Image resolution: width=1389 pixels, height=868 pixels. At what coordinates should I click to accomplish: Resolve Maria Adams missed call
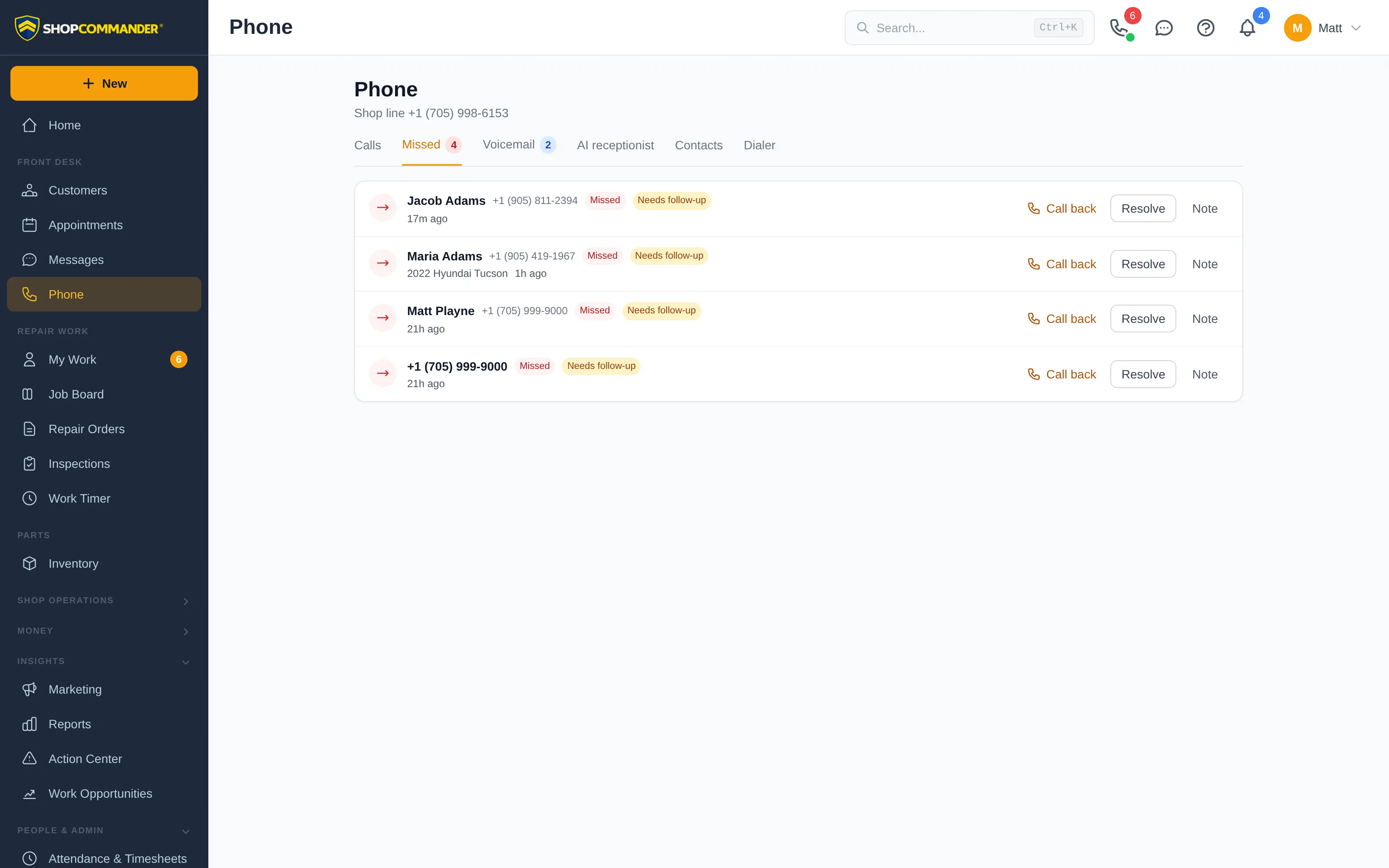[x=1143, y=264]
